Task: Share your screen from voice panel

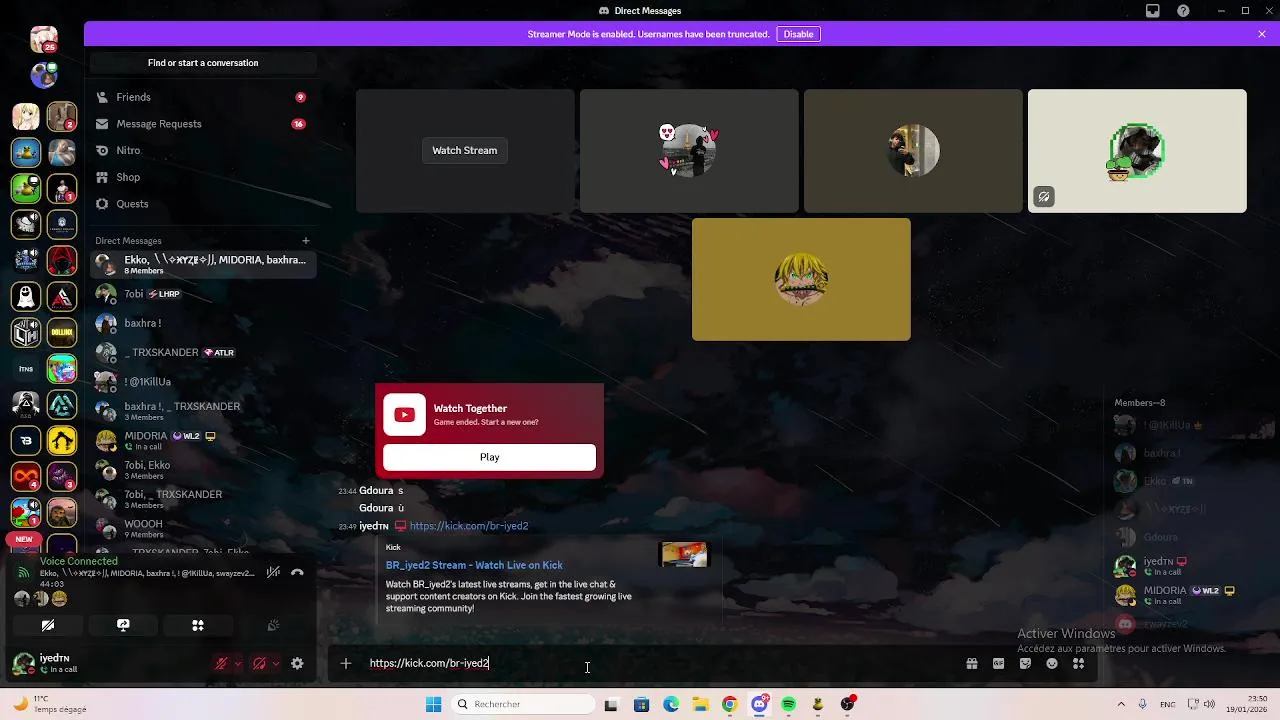Action: pos(123,625)
